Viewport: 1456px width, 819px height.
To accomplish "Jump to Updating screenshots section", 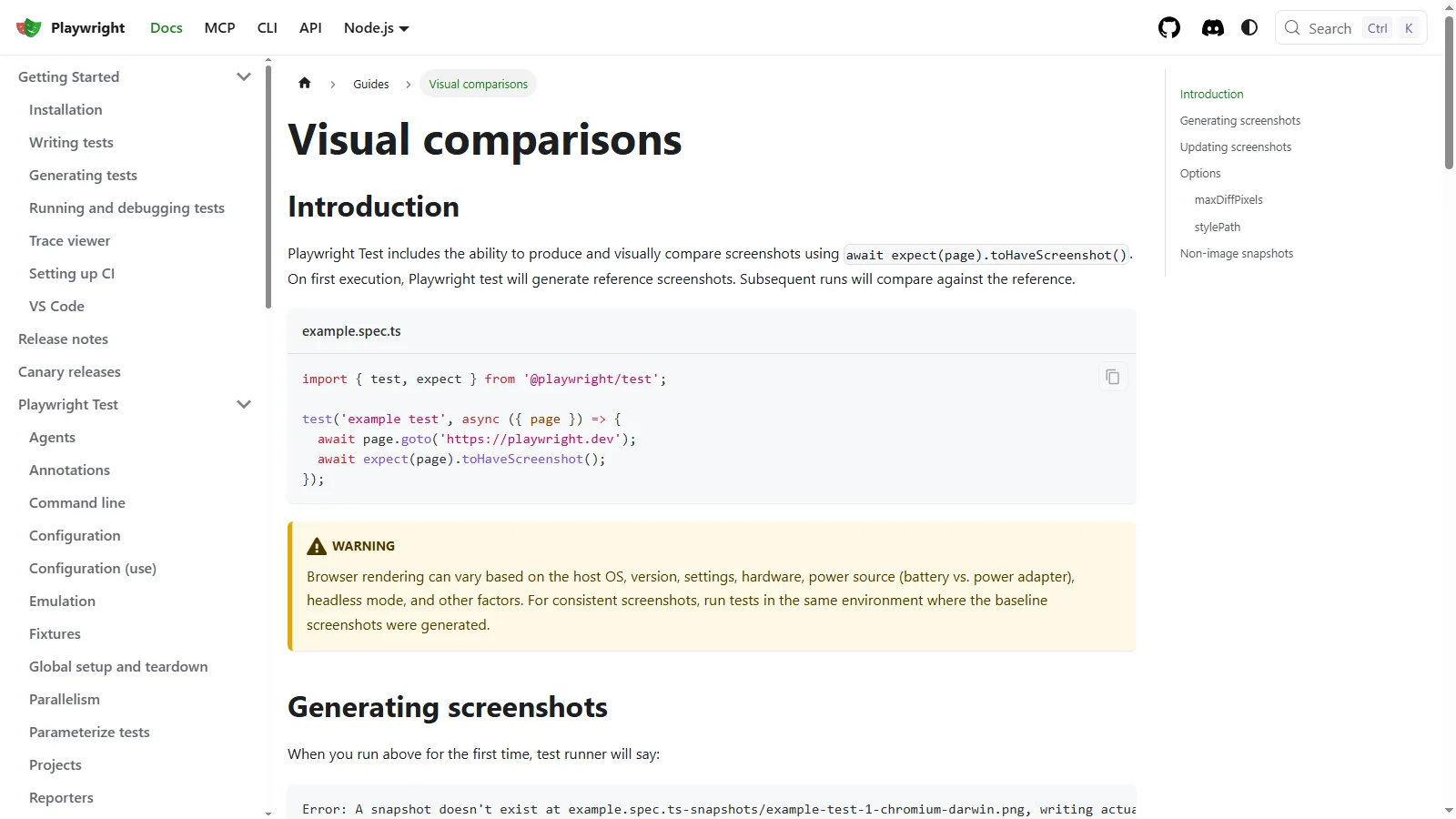I will coord(1236,147).
